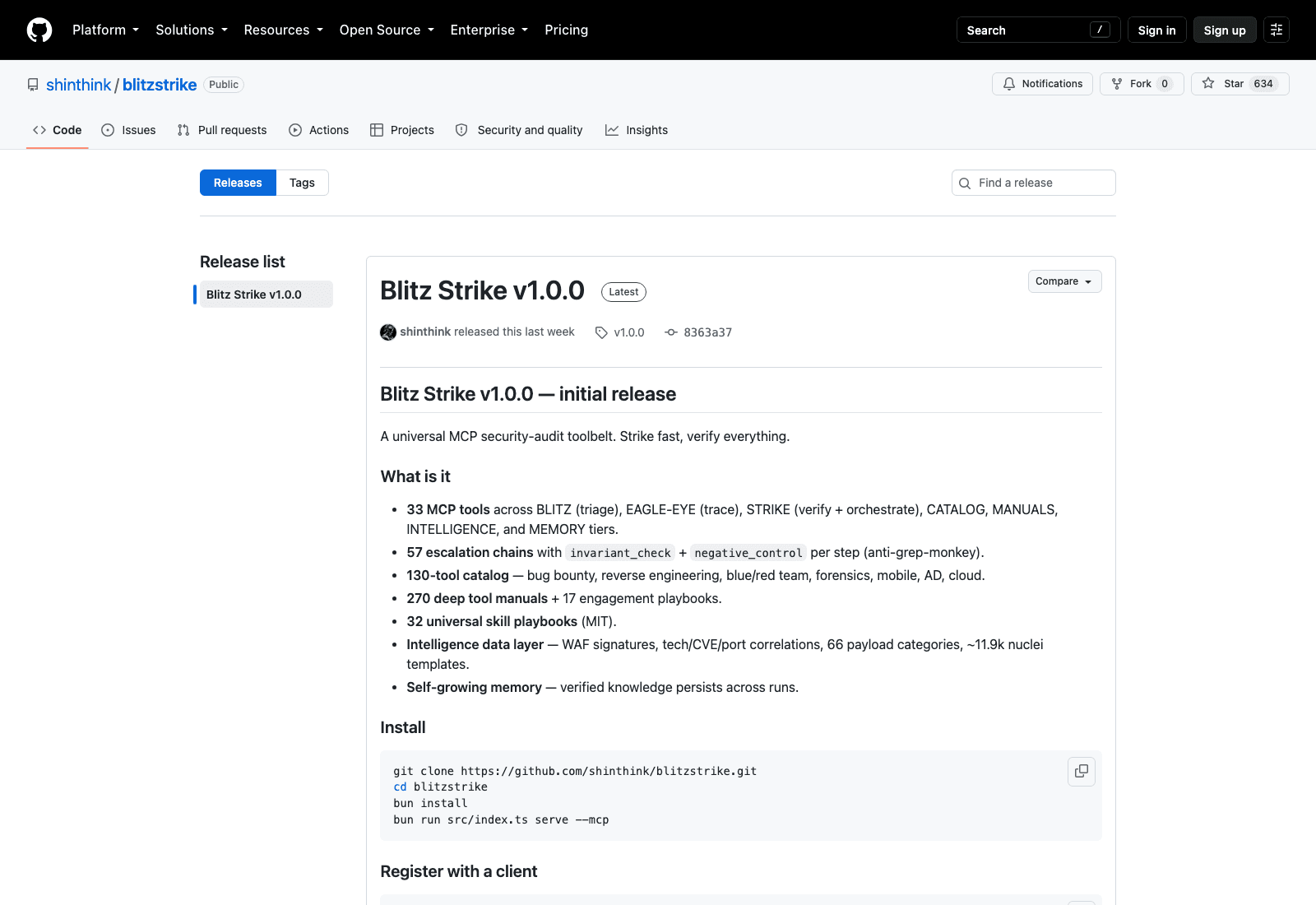This screenshot has height=905, width=1316.
Task: Open the Pricing page
Action: click(x=566, y=30)
